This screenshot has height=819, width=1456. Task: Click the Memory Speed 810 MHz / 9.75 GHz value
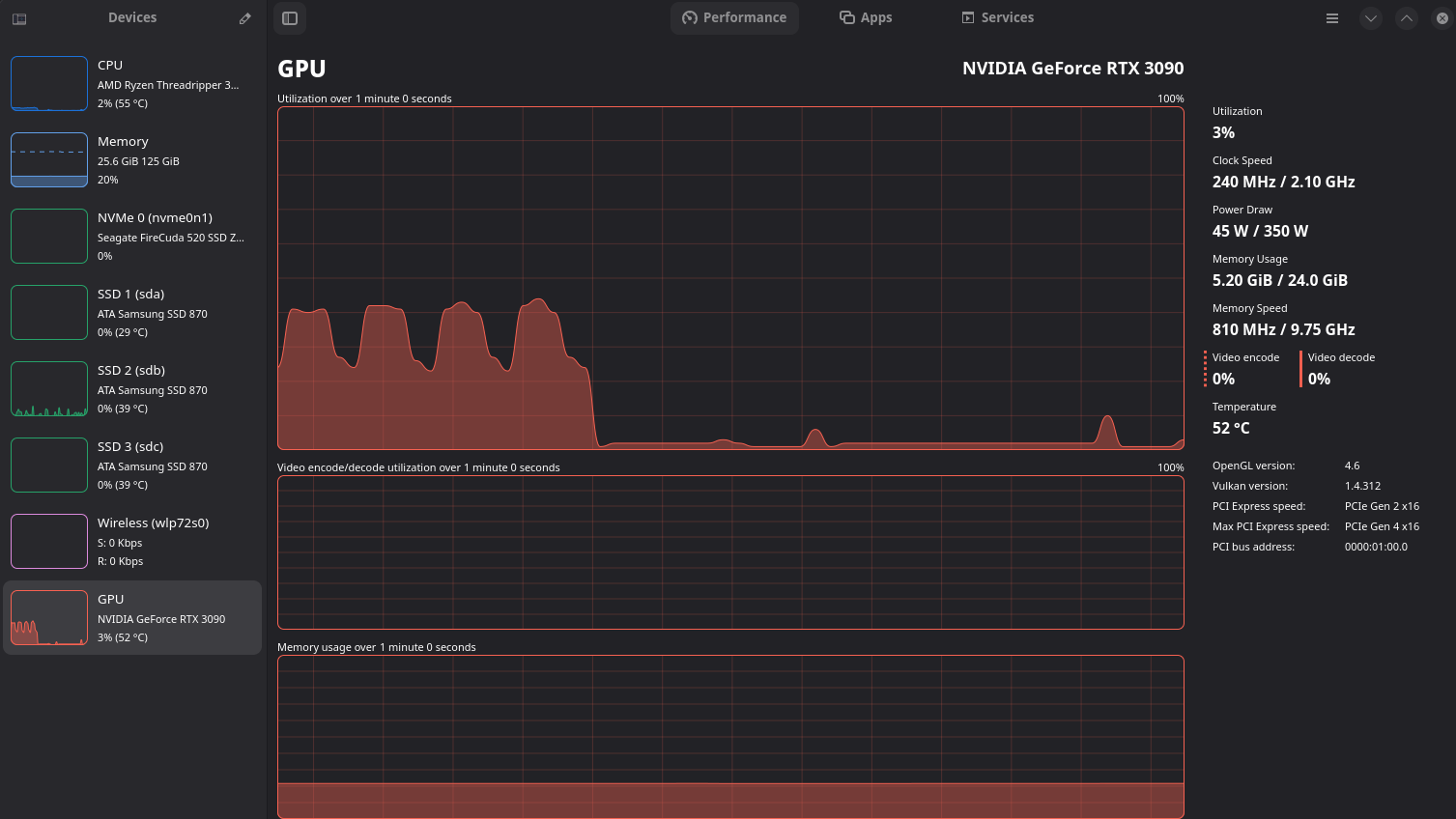click(x=1283, y=330)
